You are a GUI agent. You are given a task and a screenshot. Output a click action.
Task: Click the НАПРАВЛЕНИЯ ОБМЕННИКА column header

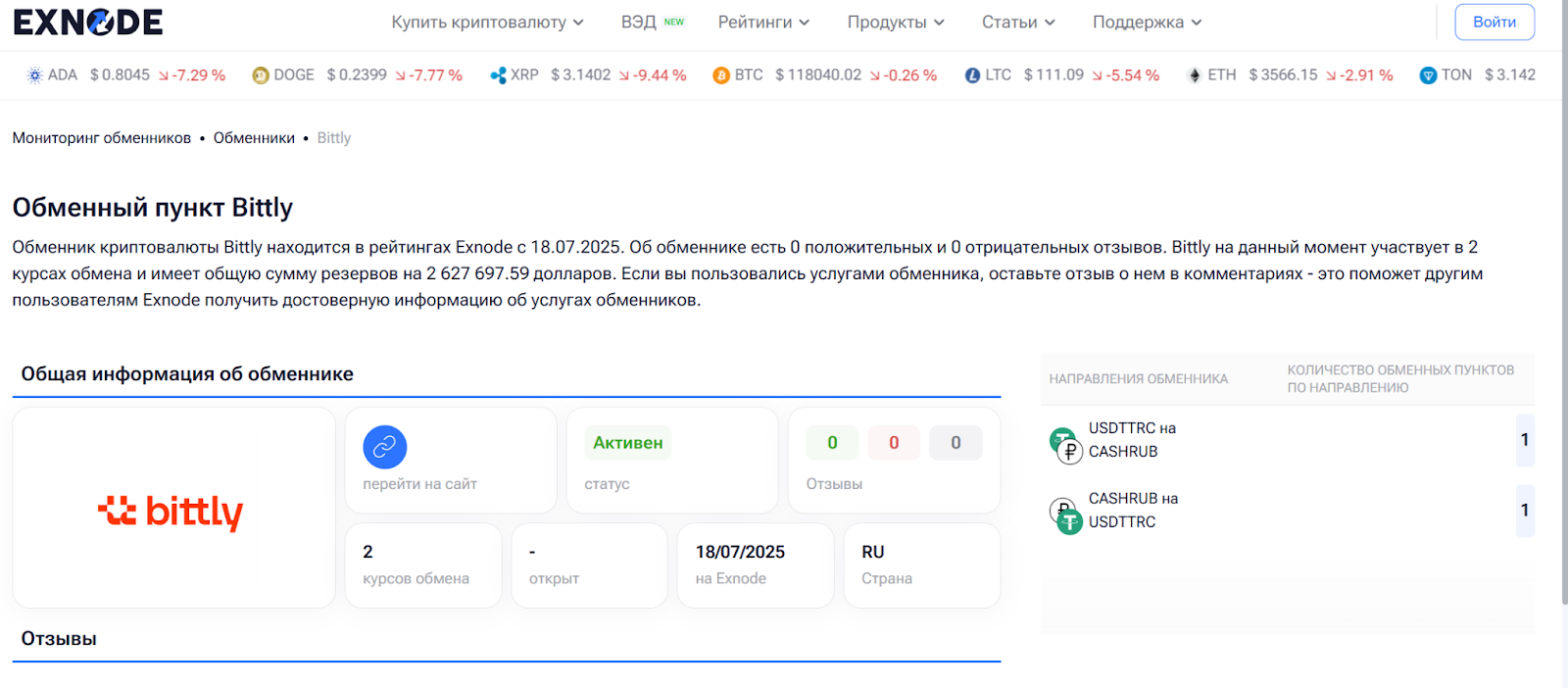pyautogui.click(x=1138, y=379)
